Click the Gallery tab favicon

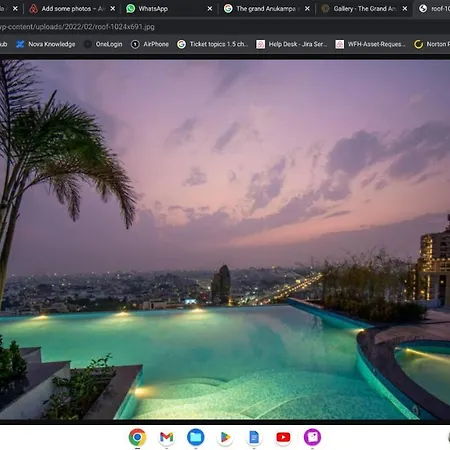[325, 9]
